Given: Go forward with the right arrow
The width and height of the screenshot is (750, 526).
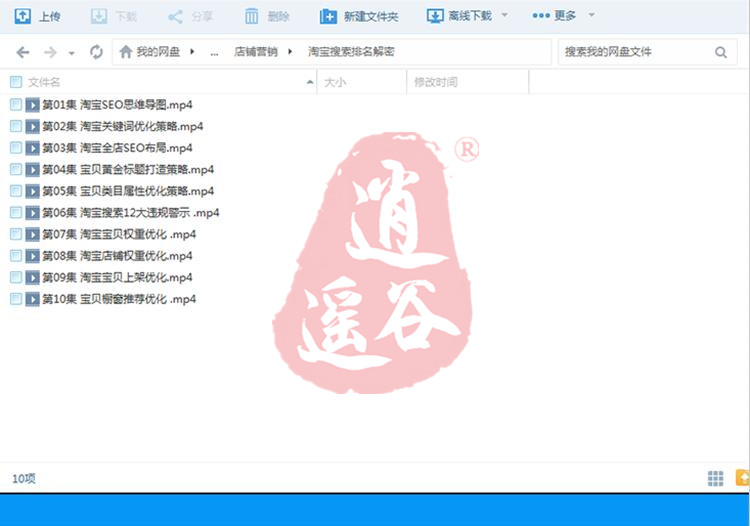Looking at the screenshot, I should [x=50, y=52].
